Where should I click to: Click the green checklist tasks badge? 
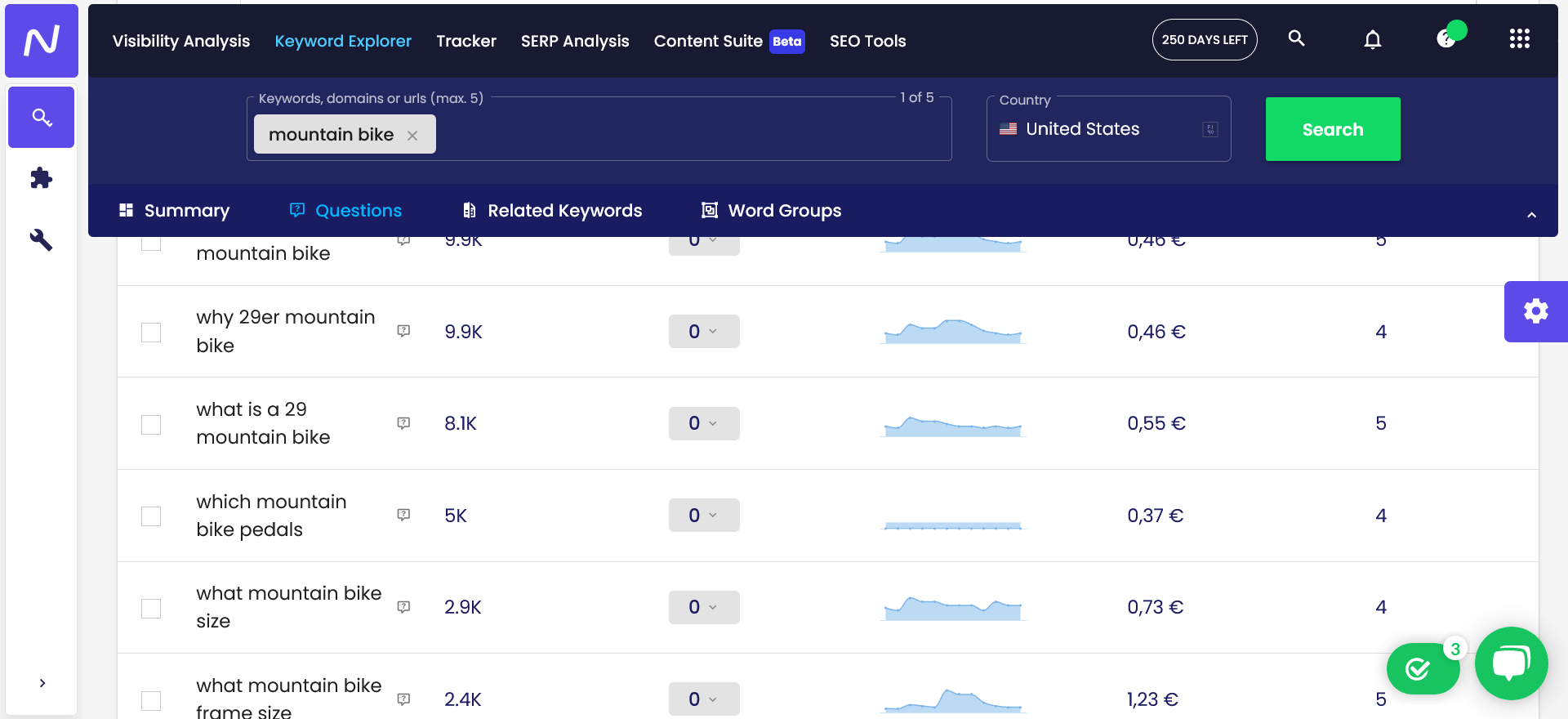coord(1422,669)
